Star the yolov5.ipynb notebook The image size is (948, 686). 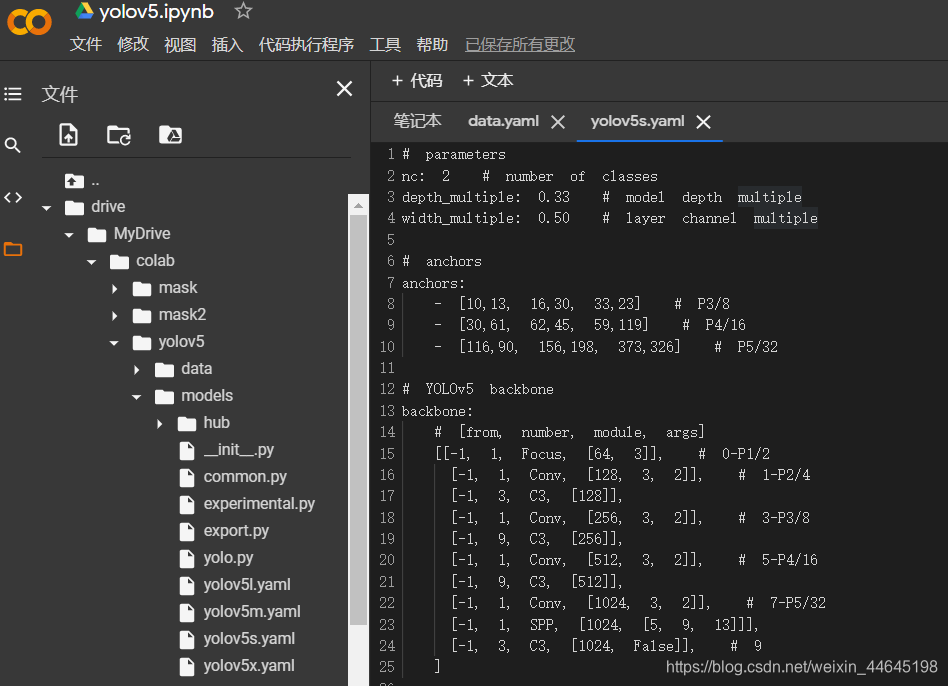click(243, 10)
